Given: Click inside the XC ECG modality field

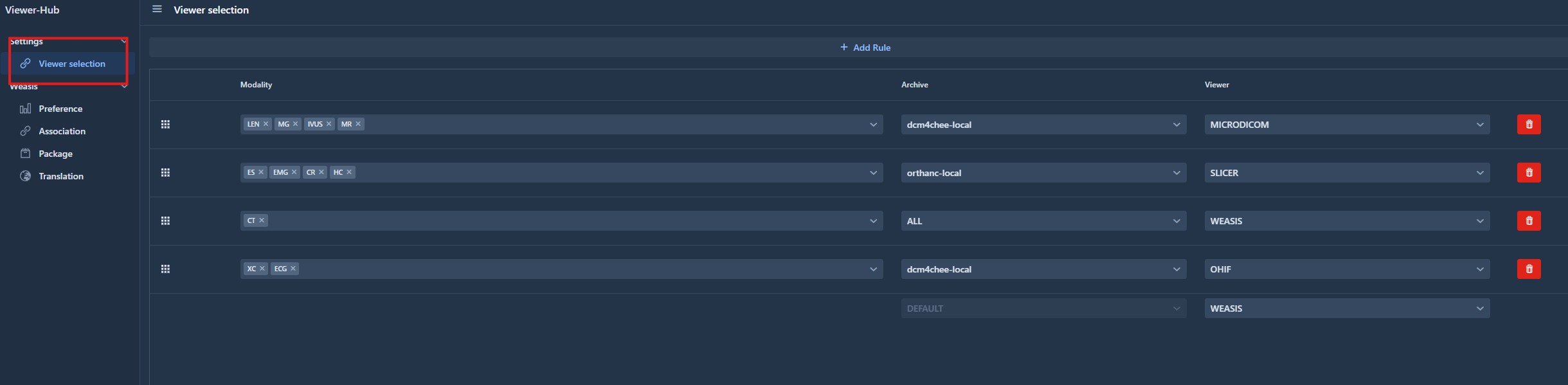Looking at the screenshot, I should (x=579, y=269).
